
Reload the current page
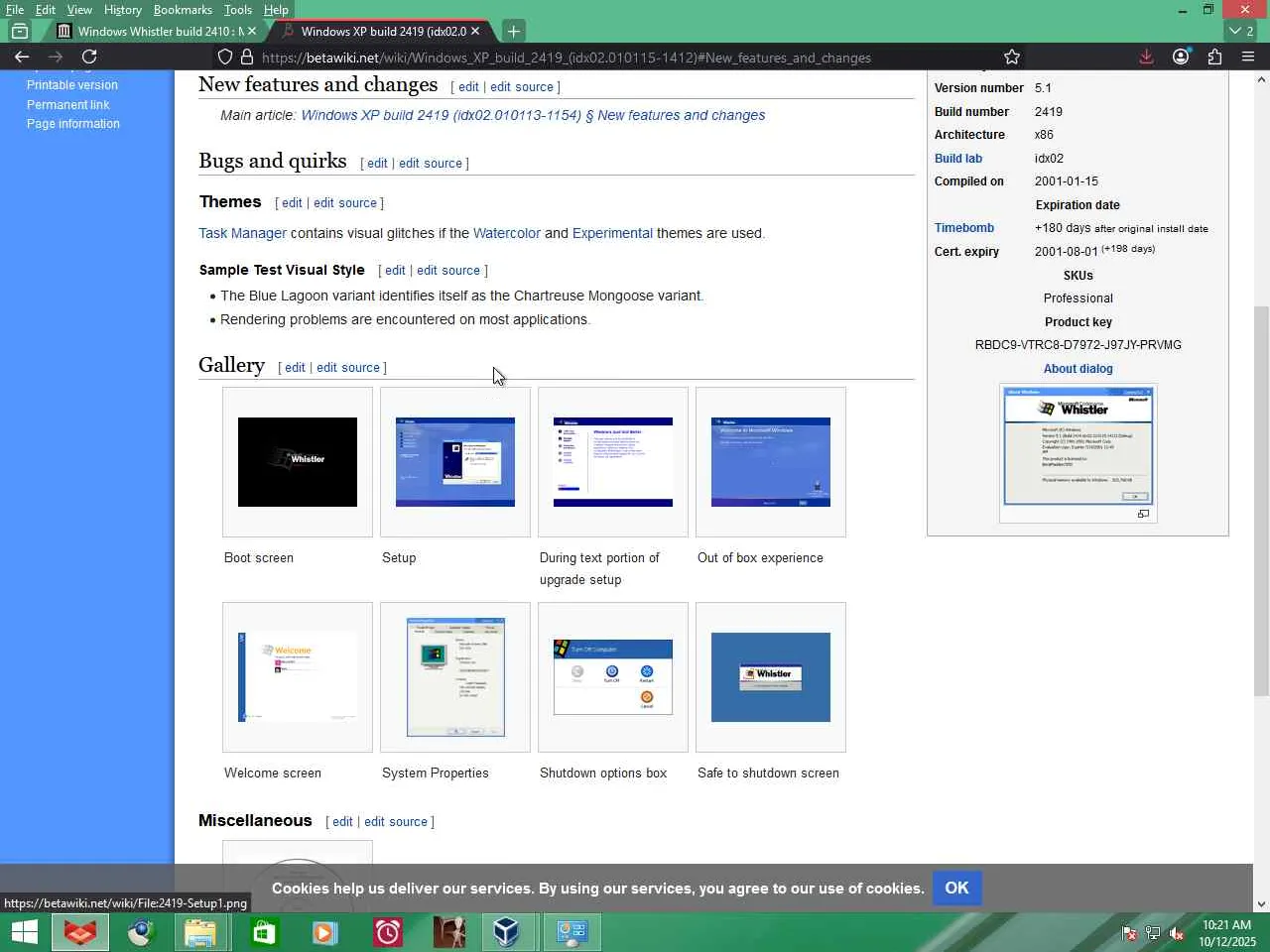pos(89,58)
